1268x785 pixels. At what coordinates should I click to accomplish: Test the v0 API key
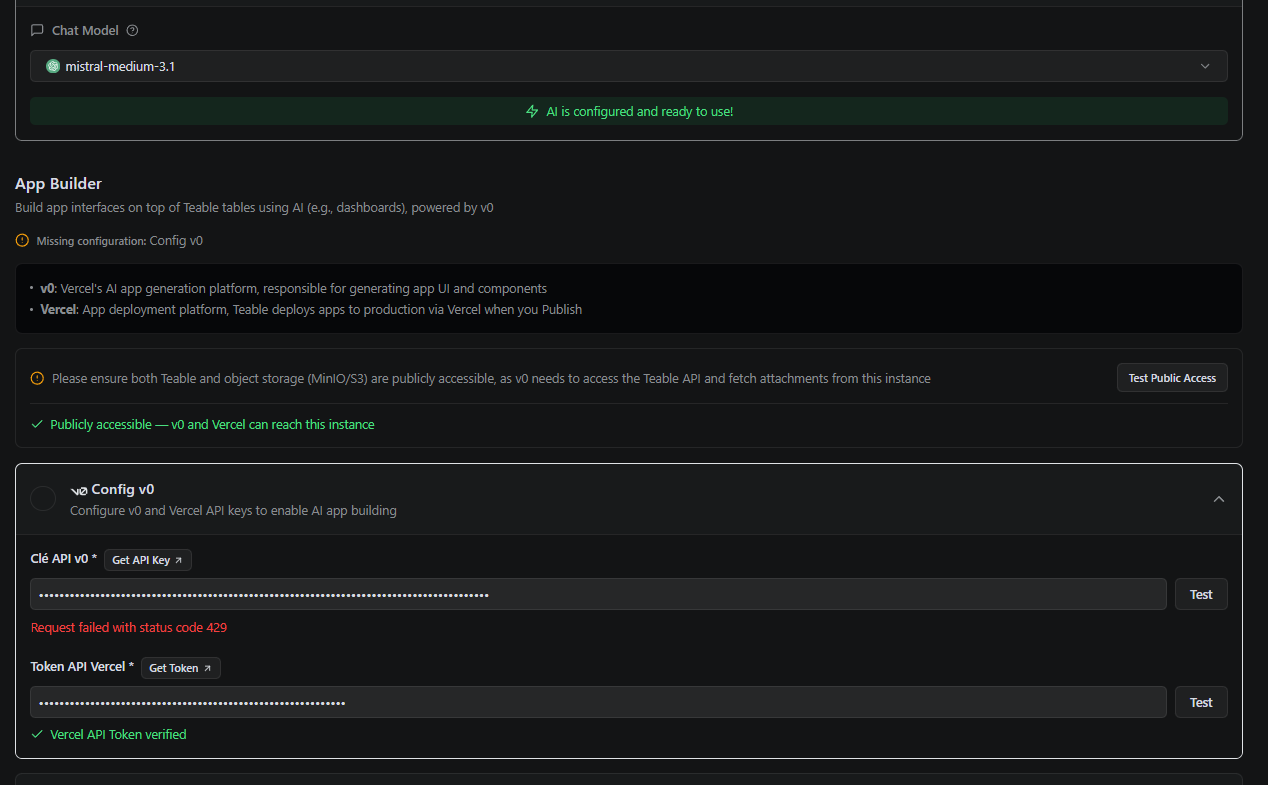pyautogui.click(x=1200, y=594)
